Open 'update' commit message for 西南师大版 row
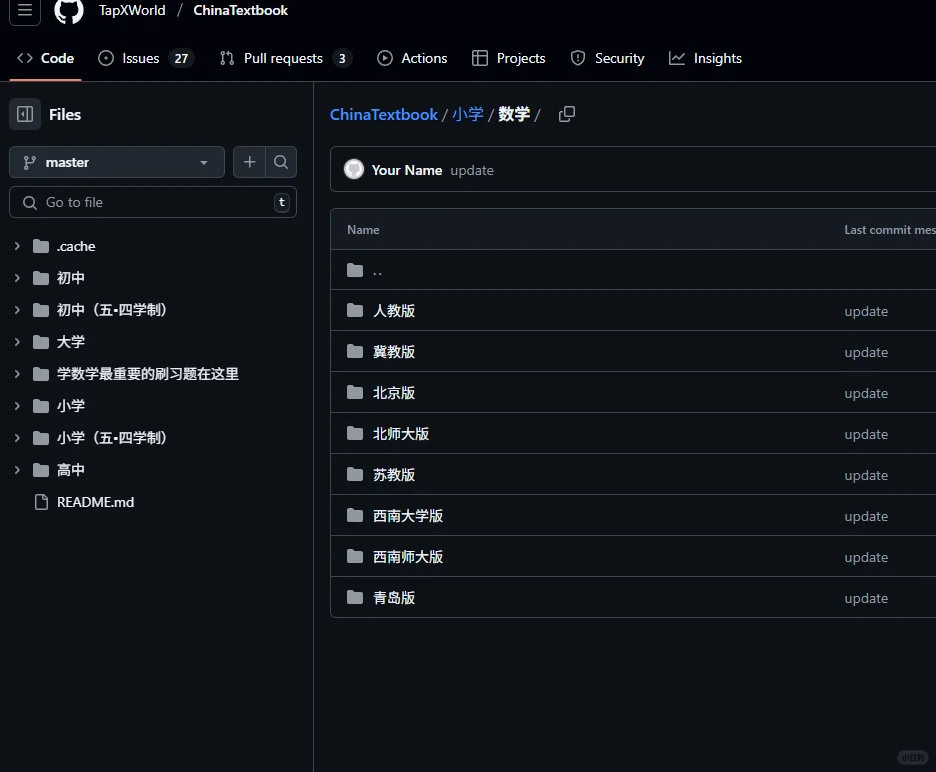Image resolution: width=936 pixels, height=772 pixels. pos(866,557)
